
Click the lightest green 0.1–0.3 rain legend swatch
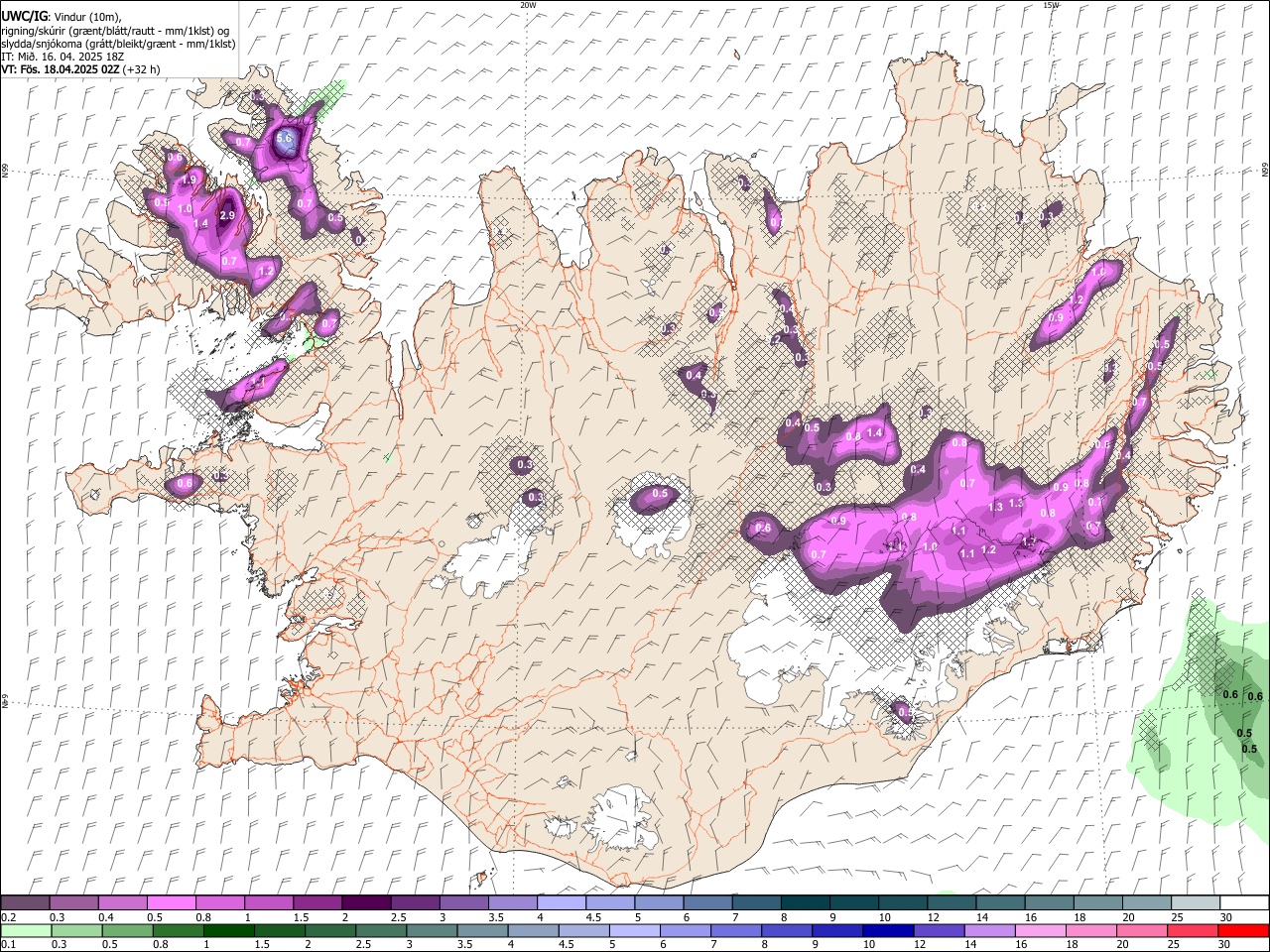pyautogui.click(x=25, y=930)
